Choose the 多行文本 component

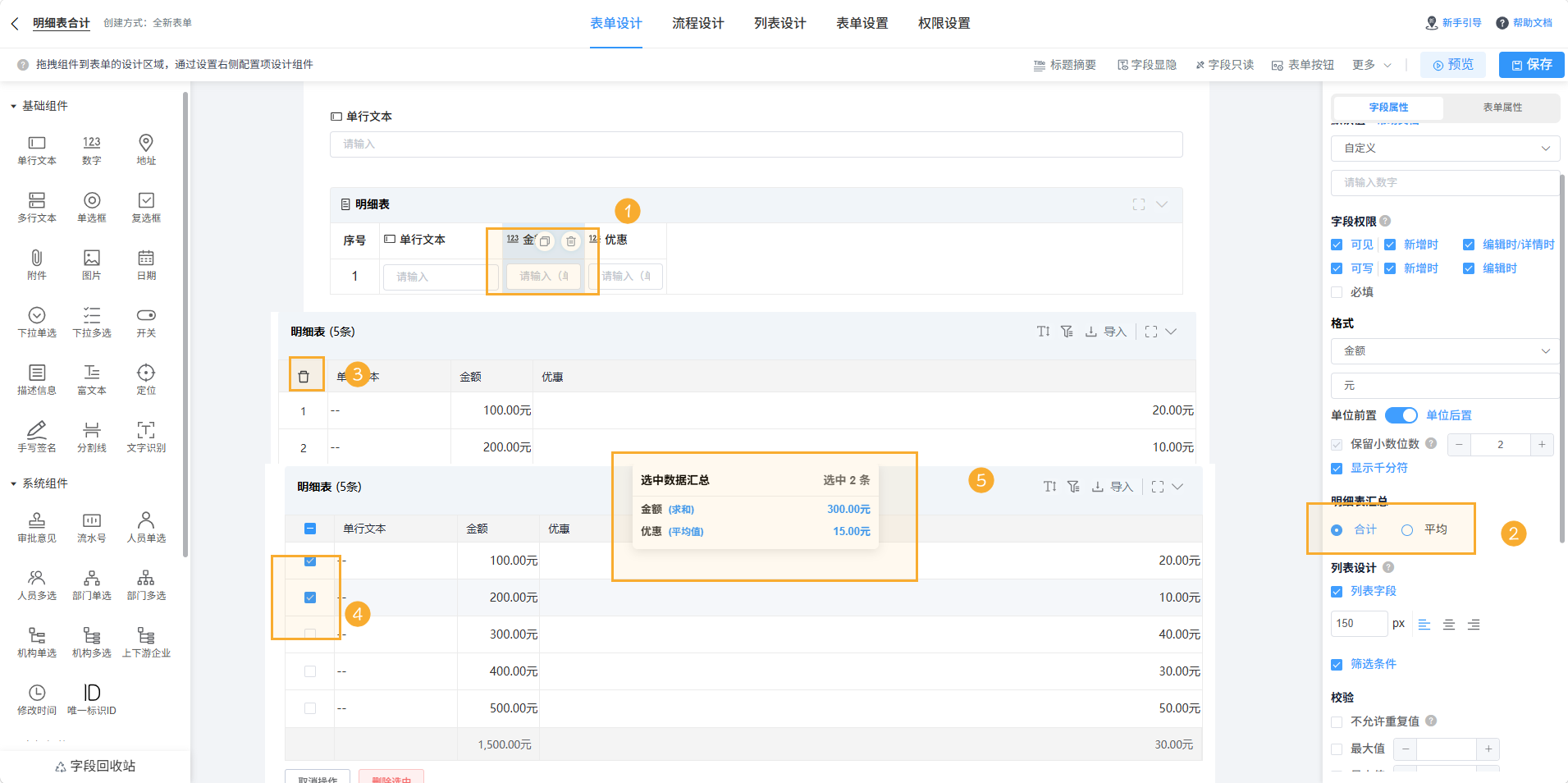(37, 208)
